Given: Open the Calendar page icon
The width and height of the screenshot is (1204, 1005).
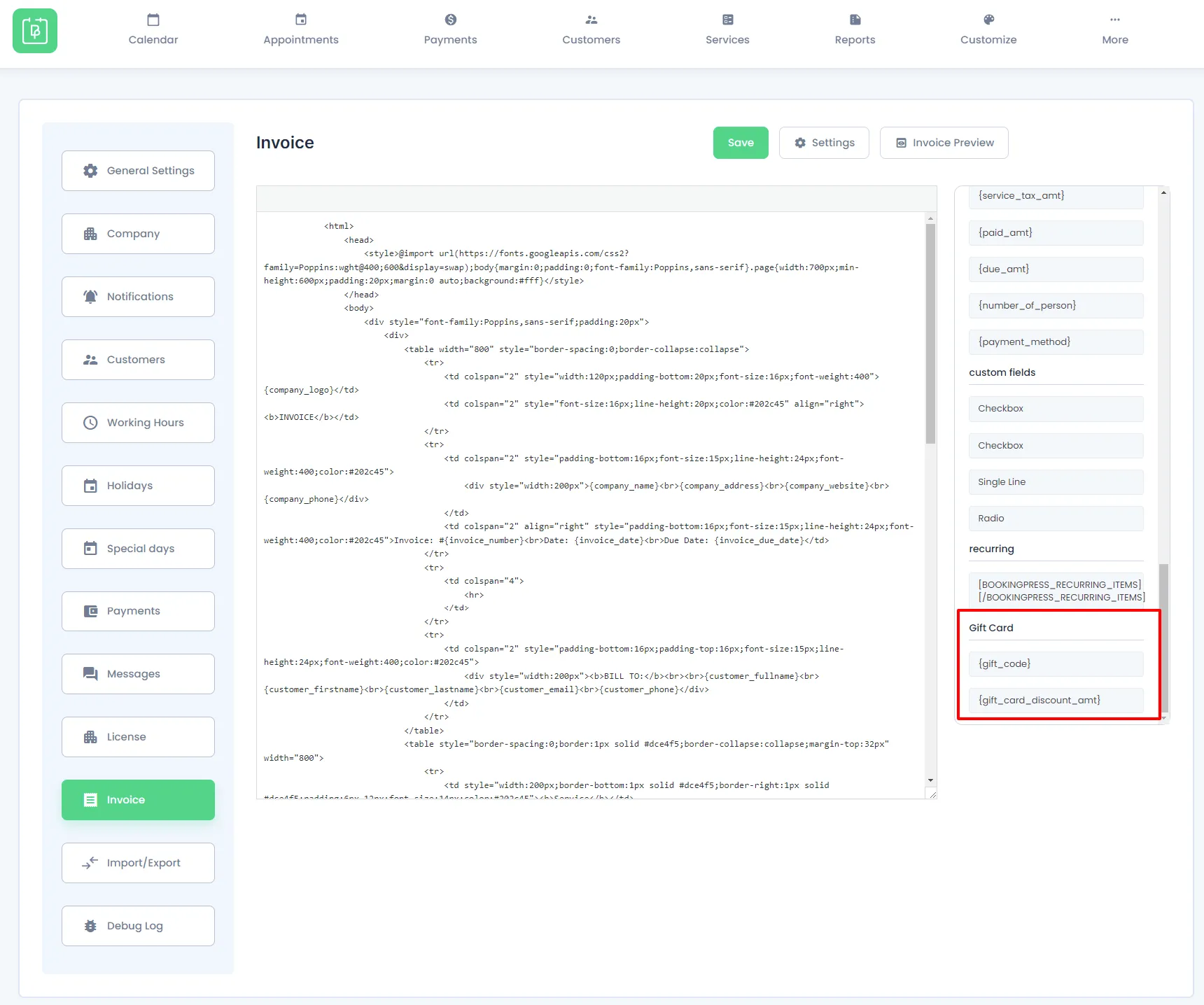Looking at the screenshot, I should tap(153, 20).
